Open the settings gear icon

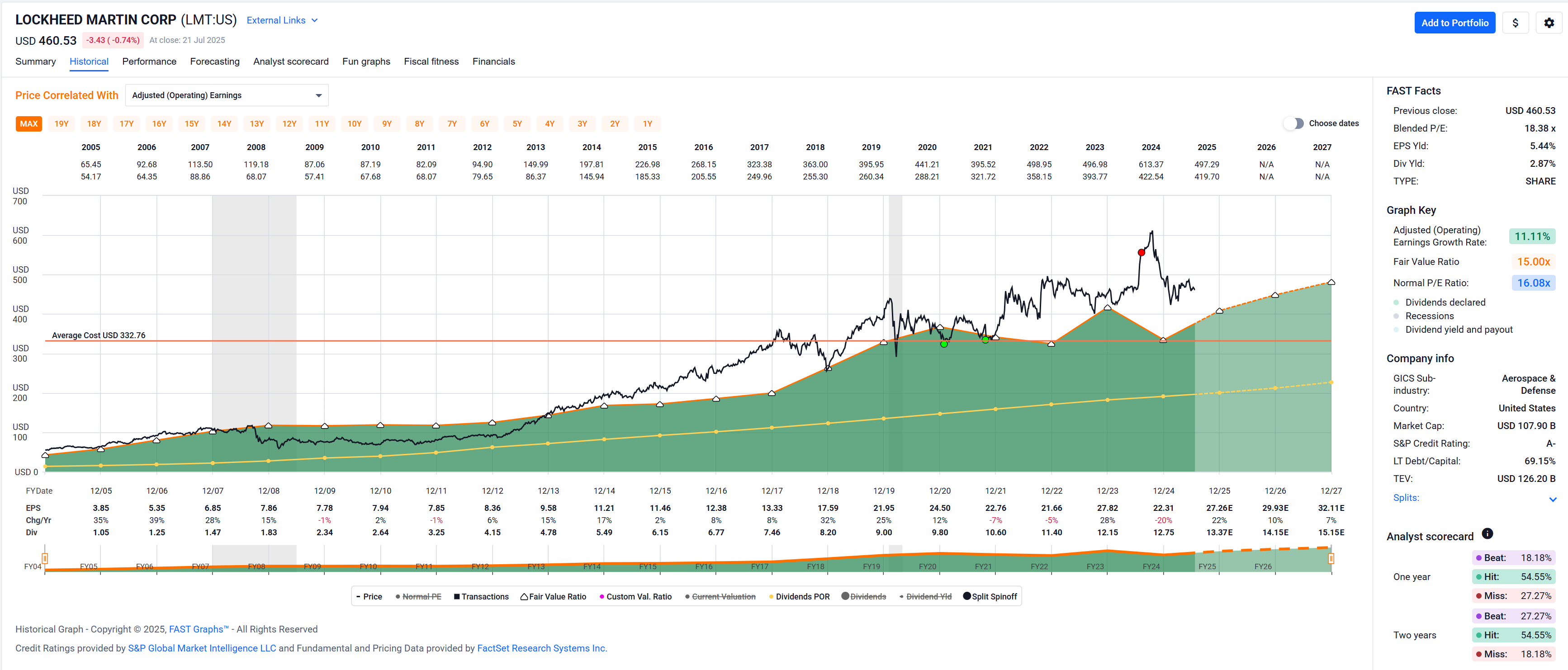point(1549,23)
